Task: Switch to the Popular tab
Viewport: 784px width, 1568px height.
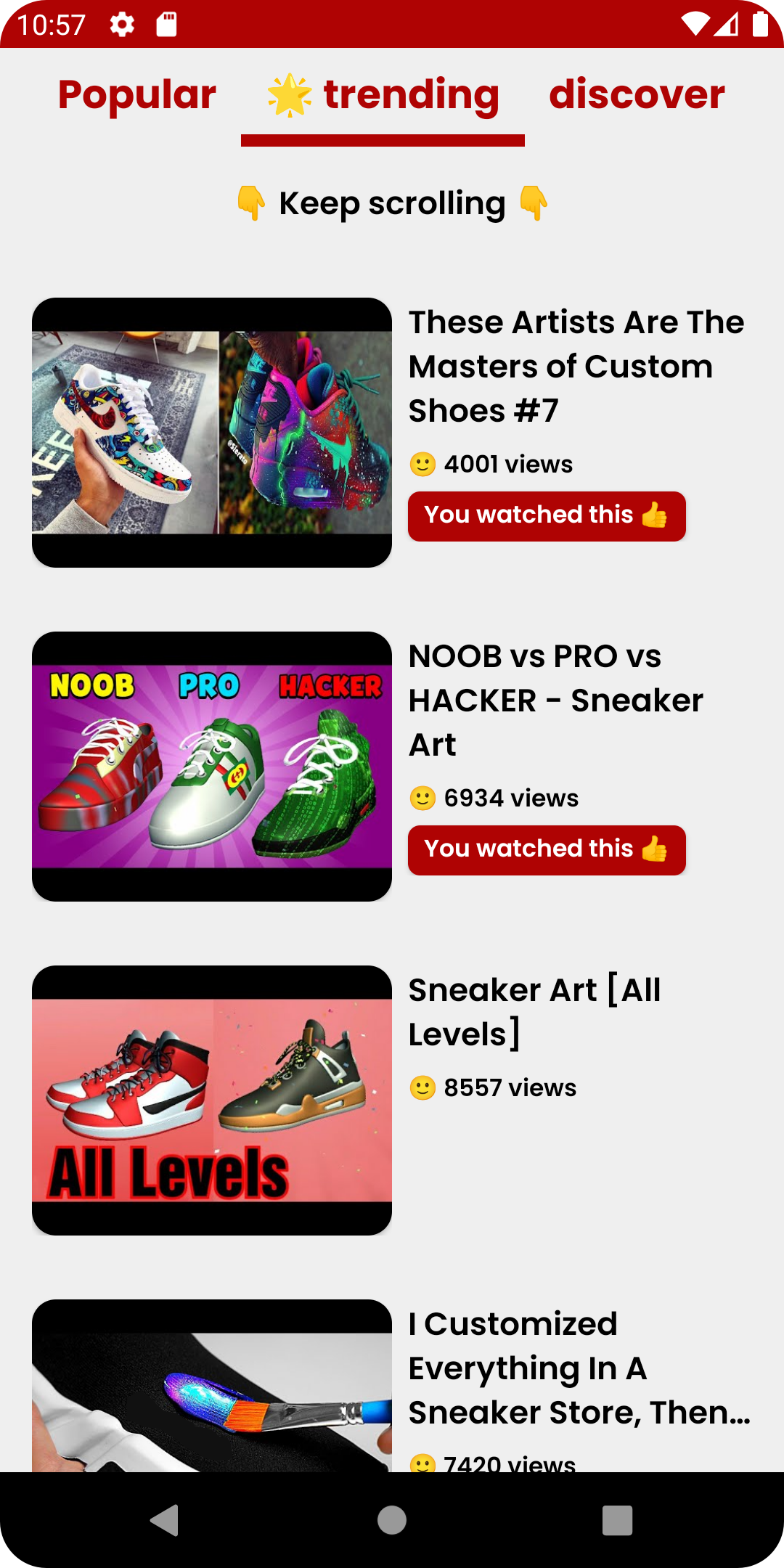Action: (x=137, y=95)
